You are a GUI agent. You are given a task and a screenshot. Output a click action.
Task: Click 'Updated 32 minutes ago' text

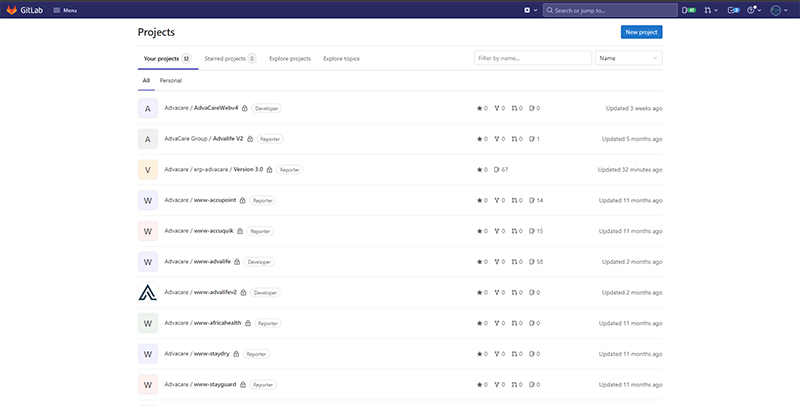point(630,169)
